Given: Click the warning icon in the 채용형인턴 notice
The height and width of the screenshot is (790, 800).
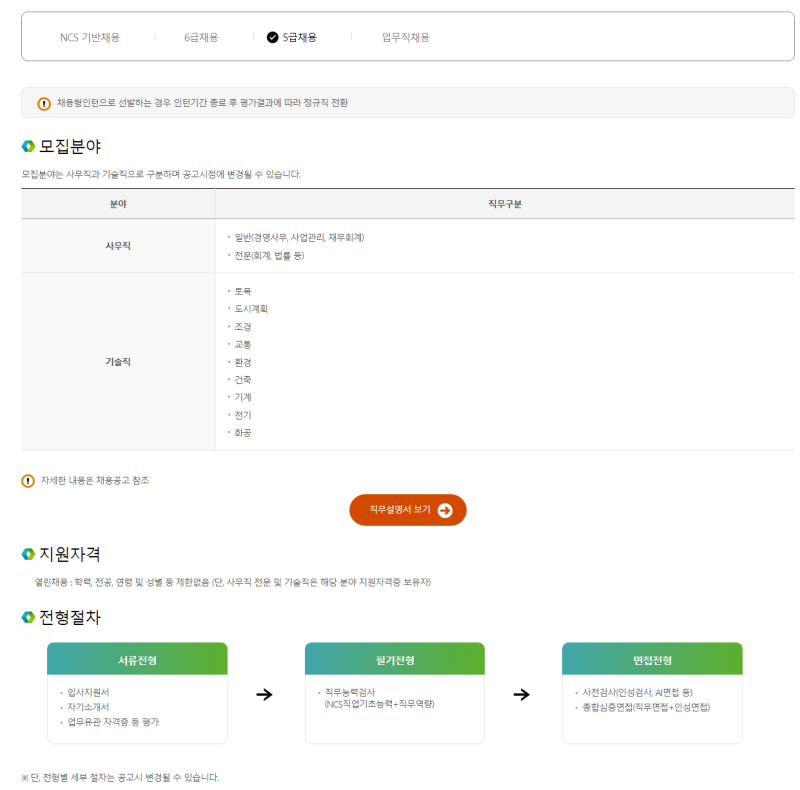Looking at the screenshot, I should pos(44,104).
